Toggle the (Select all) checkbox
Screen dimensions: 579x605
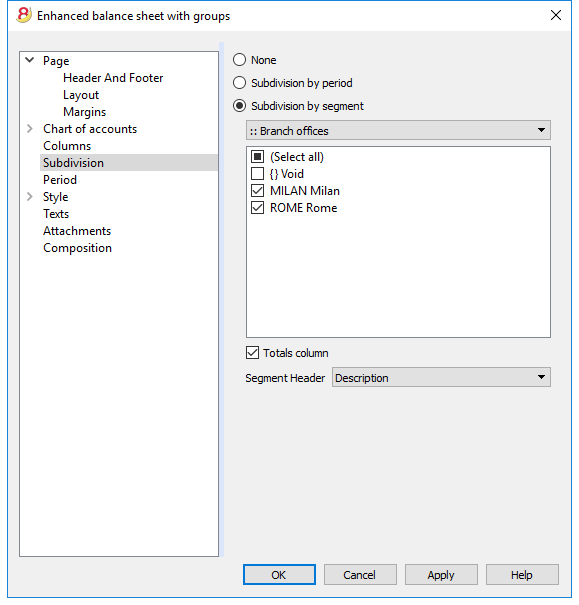tap(257, 157)
